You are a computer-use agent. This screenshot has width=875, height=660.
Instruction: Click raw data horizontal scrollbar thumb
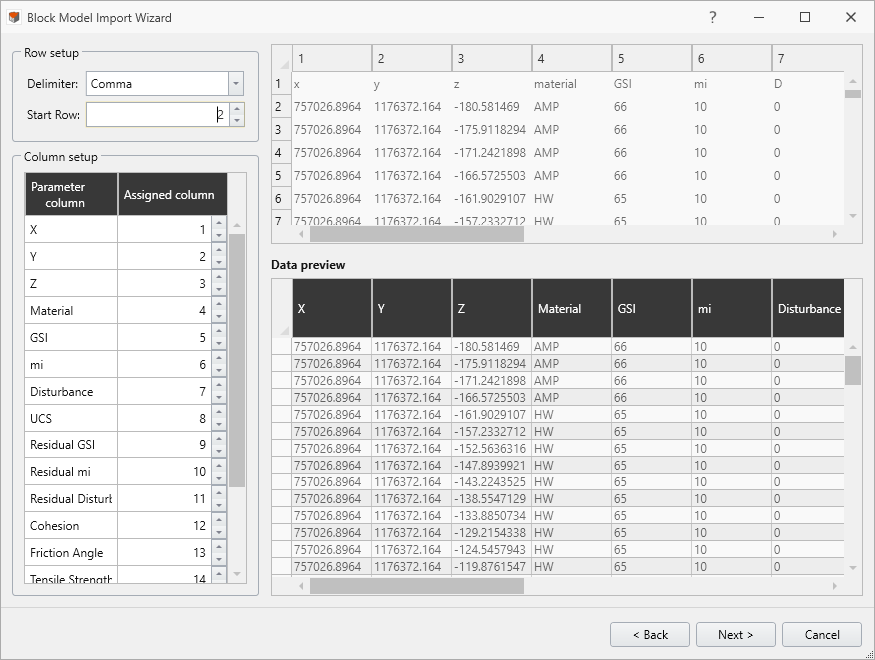pyautogui.click(x=417, y=234)
